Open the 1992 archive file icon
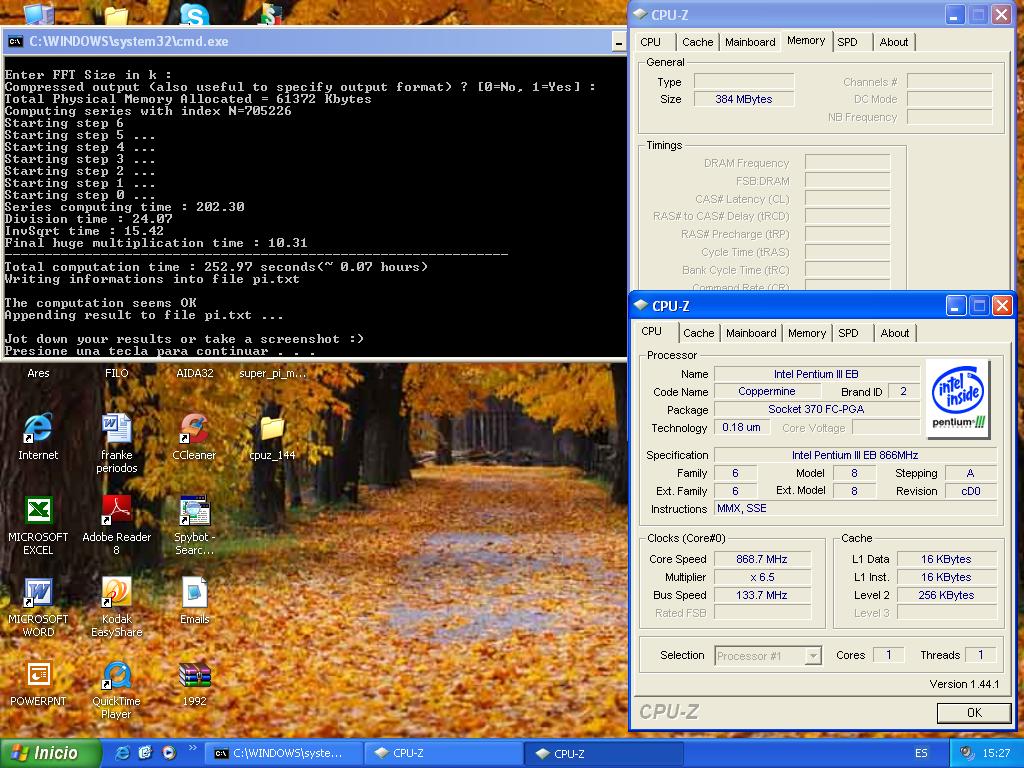This screenshot has width=1024, height=768. click(x=194, y=675)
